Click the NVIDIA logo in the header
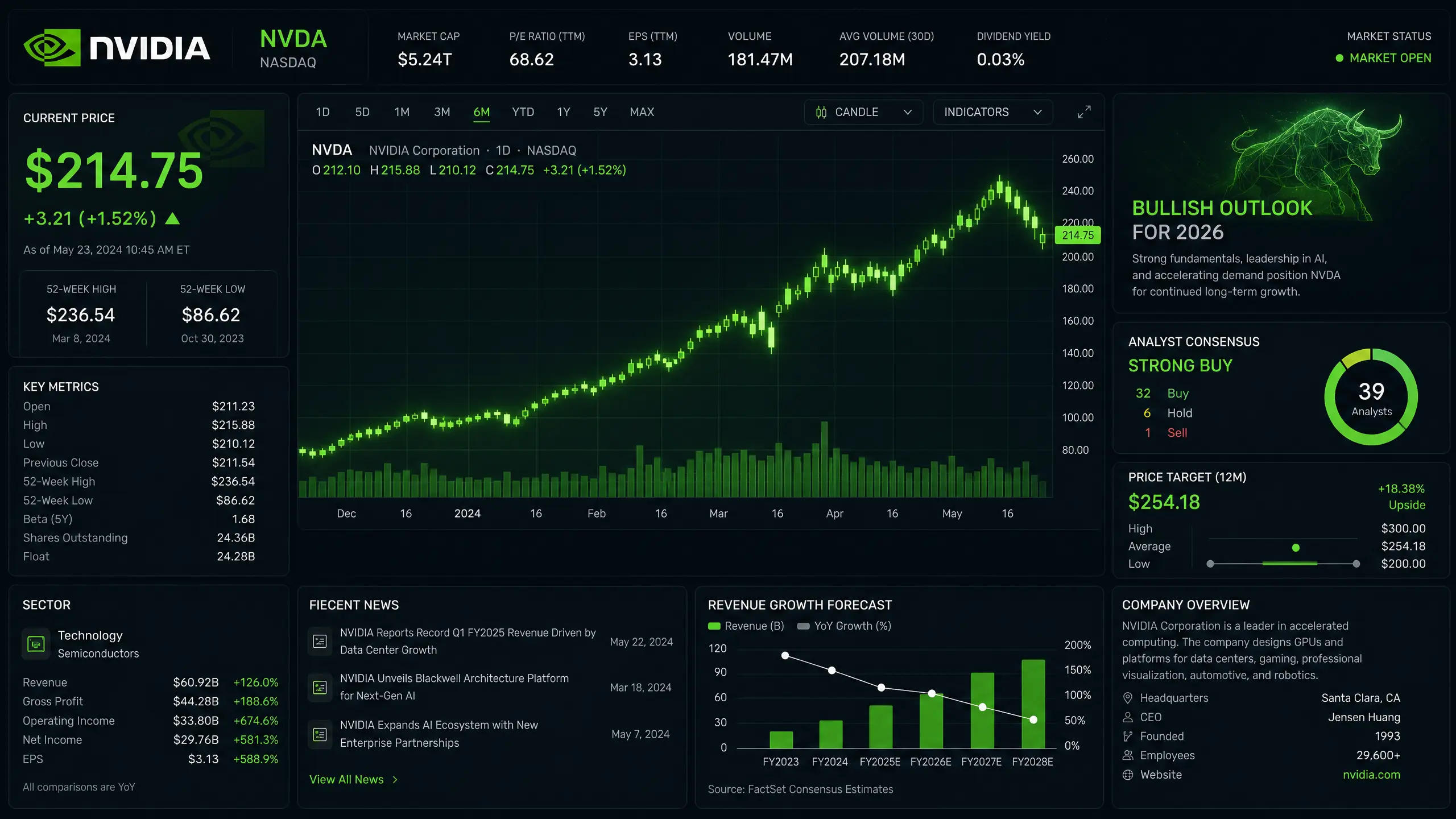1456x819 pixels. point(117,47)
